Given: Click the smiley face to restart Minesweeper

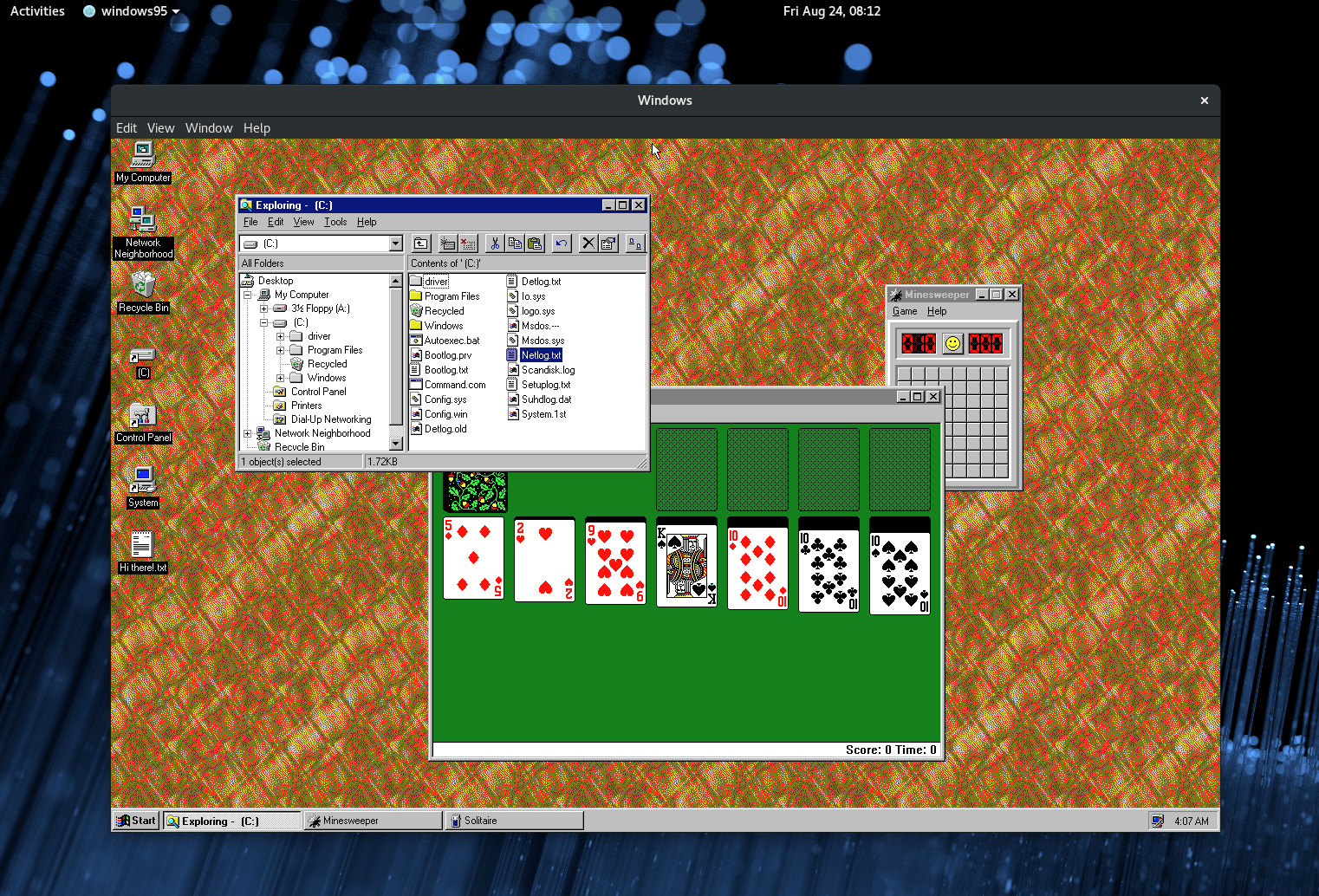Looking at the screenshot, I should coord(952,343).
